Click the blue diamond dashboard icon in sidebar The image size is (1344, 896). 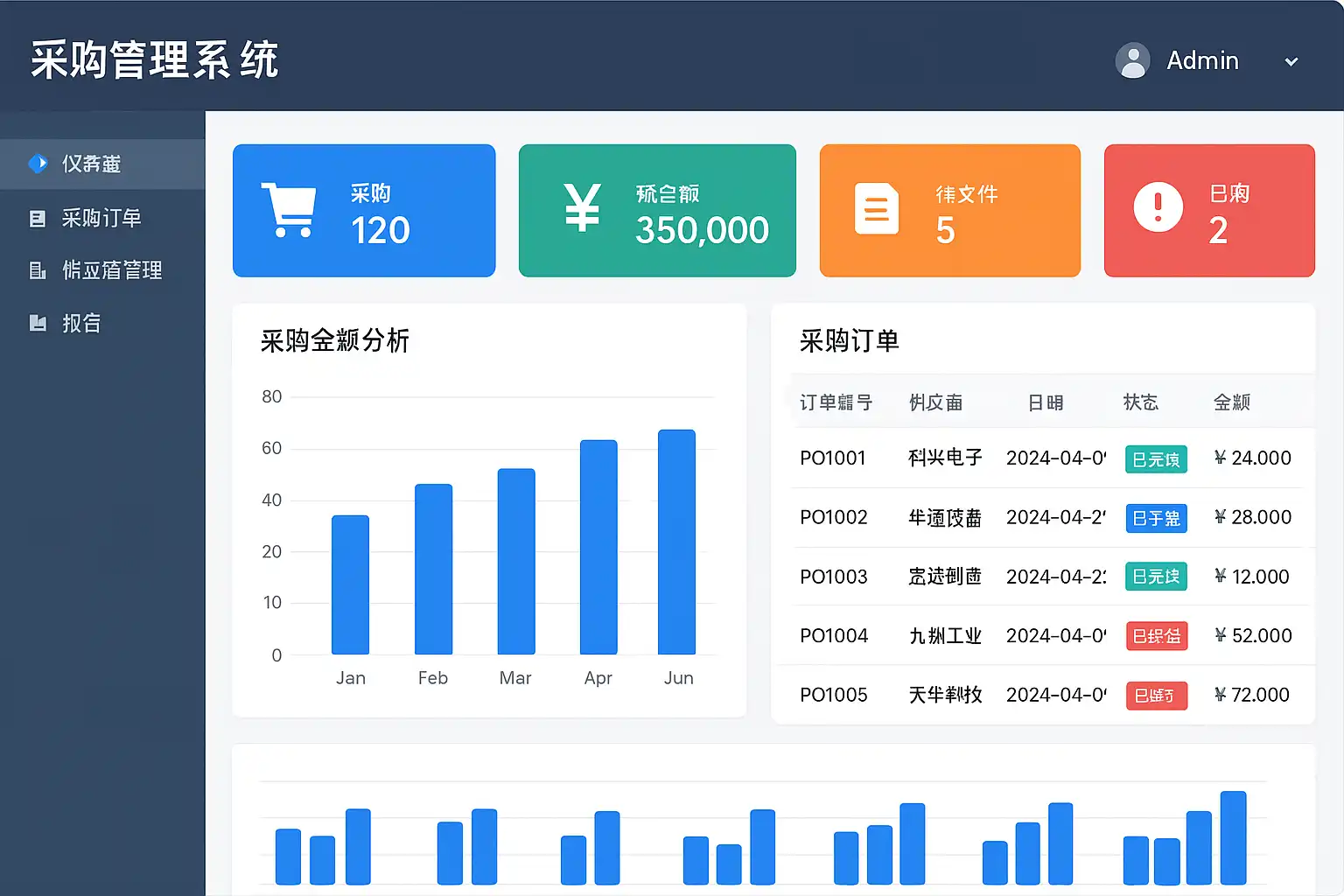[x=38, y=164]
